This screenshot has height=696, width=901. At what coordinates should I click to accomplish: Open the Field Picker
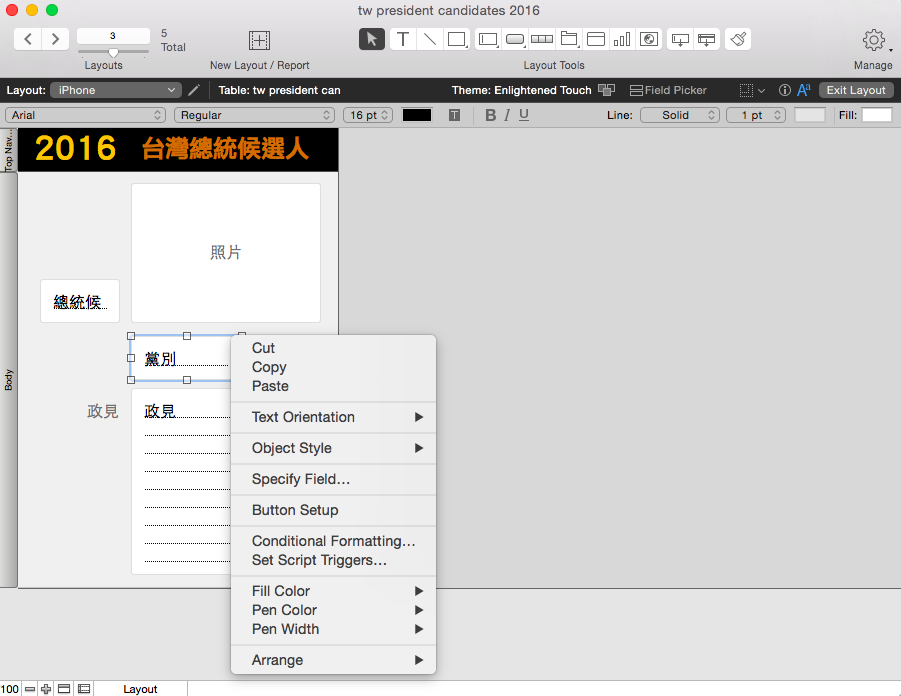(x=668, y=90)
